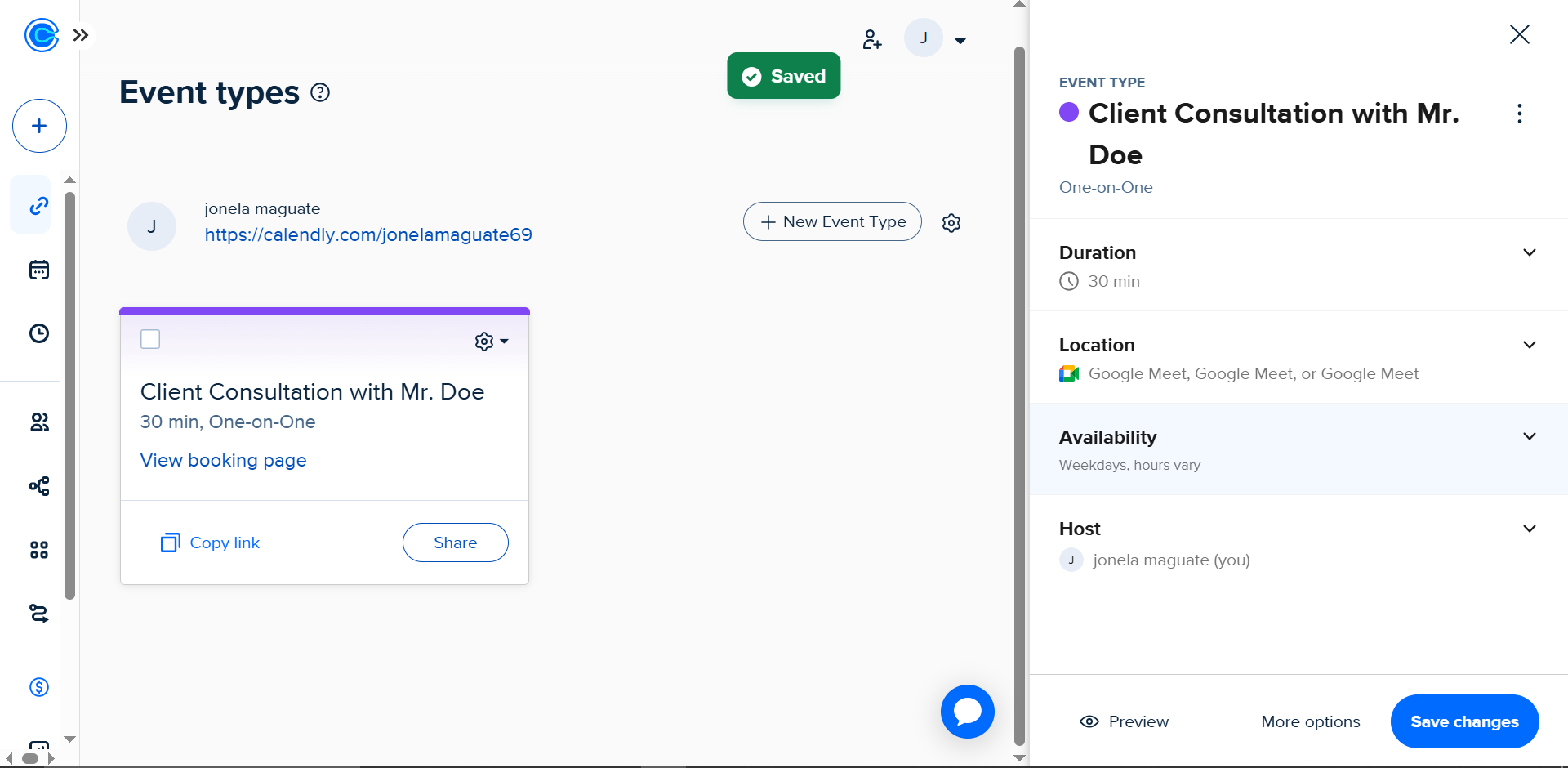Open the account avatar dropdown menu

[936, 39]
